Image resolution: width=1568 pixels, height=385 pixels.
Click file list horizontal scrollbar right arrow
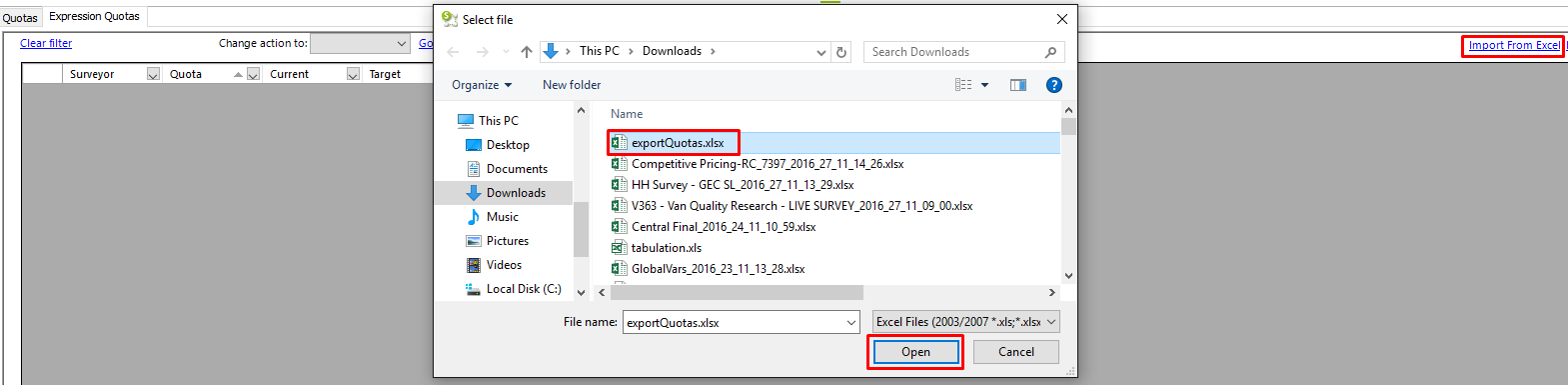point(1051,292)
